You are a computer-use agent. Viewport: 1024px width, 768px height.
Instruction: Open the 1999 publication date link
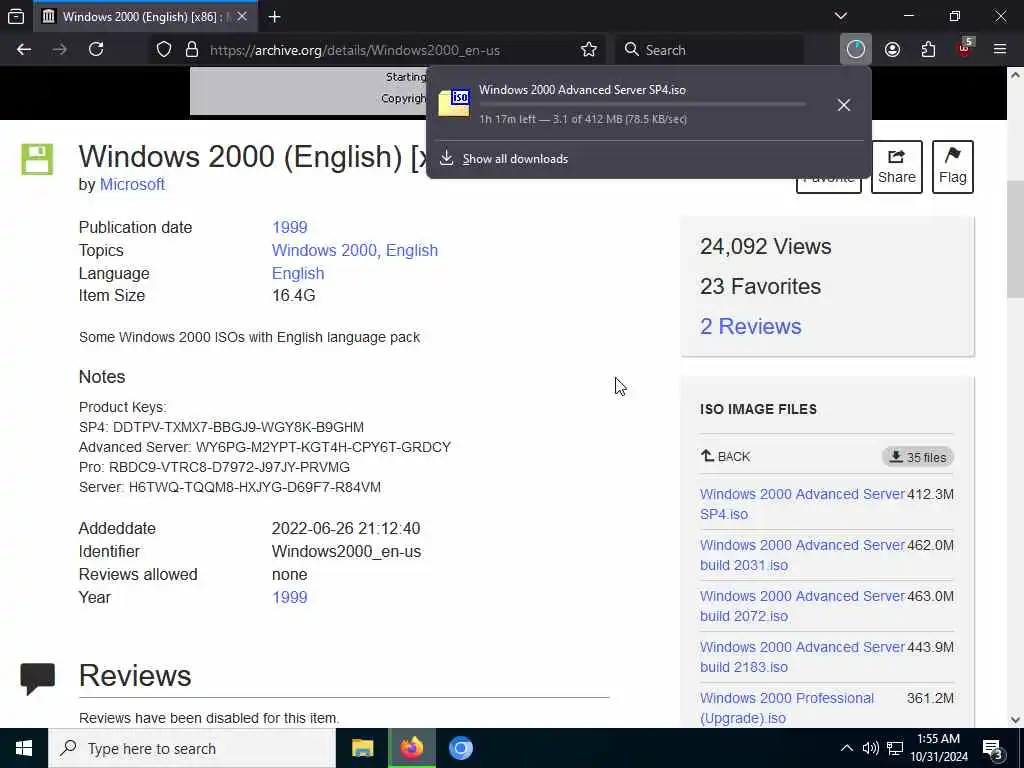point(289,227)
